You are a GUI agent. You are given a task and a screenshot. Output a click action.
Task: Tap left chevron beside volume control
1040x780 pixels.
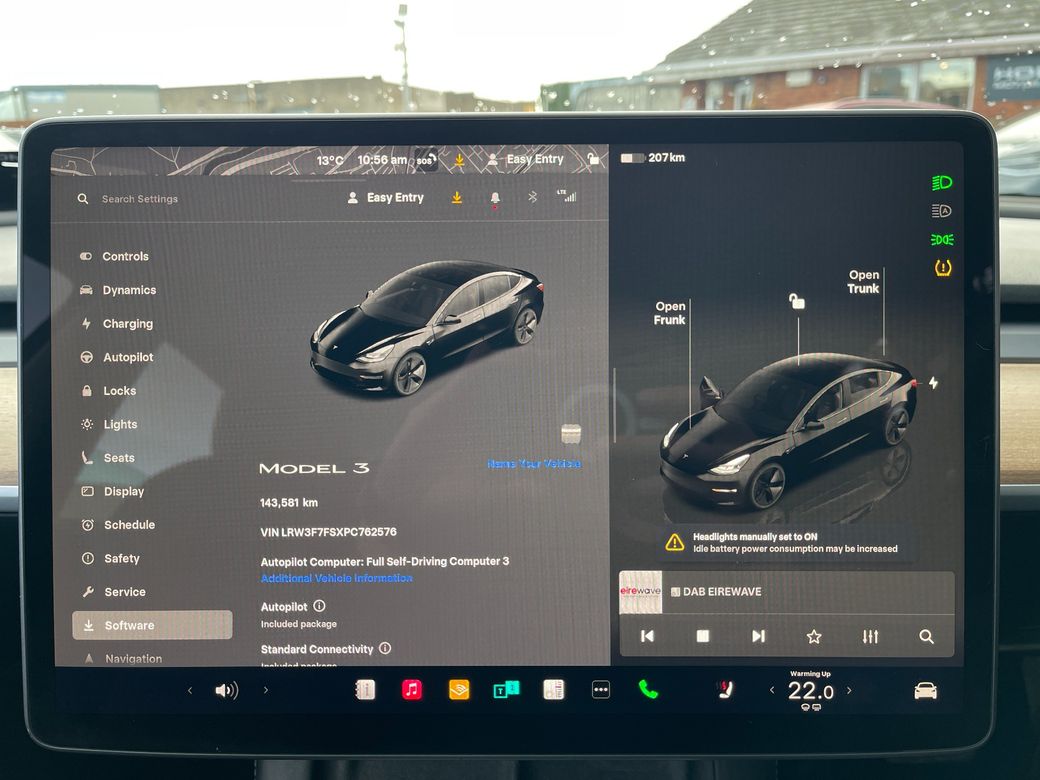click(x=190, y=689)
